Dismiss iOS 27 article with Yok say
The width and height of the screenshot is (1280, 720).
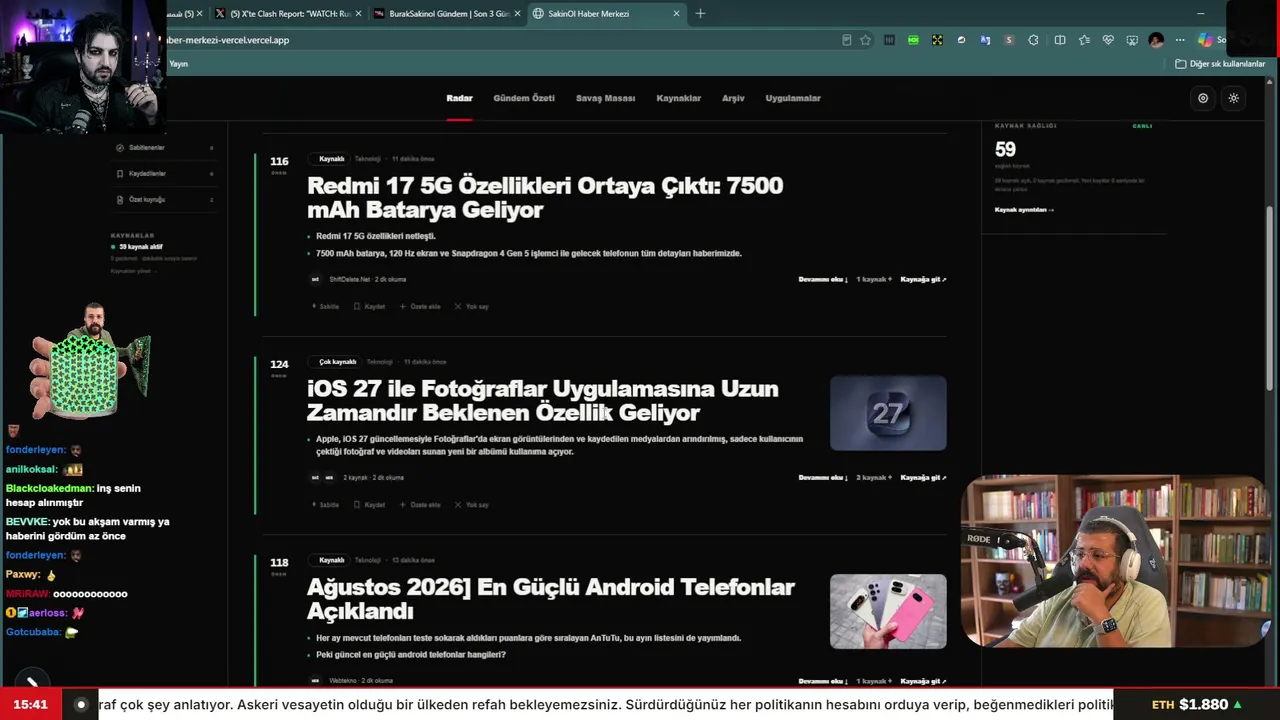[472, 505]
